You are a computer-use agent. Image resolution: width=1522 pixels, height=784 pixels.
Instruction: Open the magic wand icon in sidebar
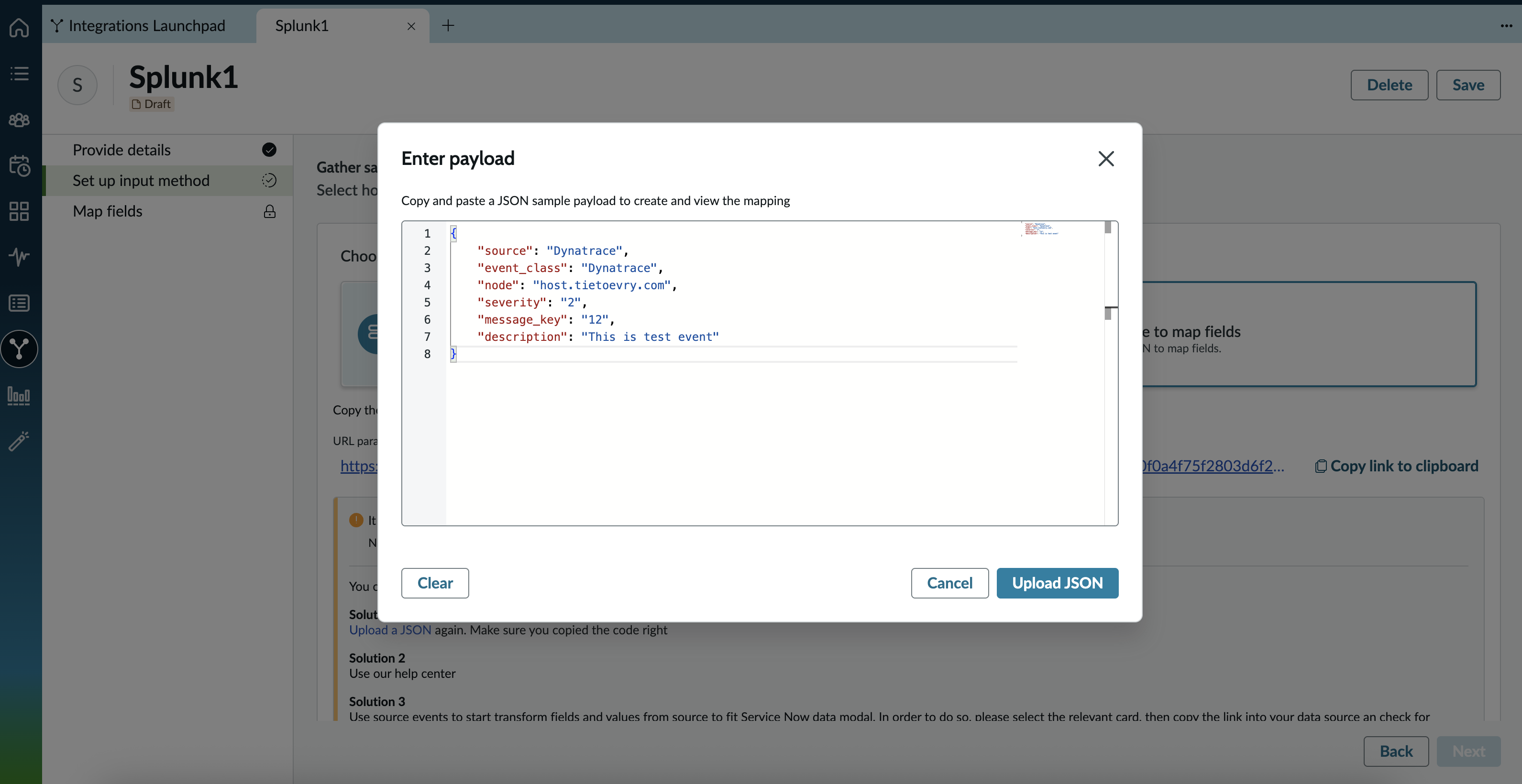(x=20, y=441)
